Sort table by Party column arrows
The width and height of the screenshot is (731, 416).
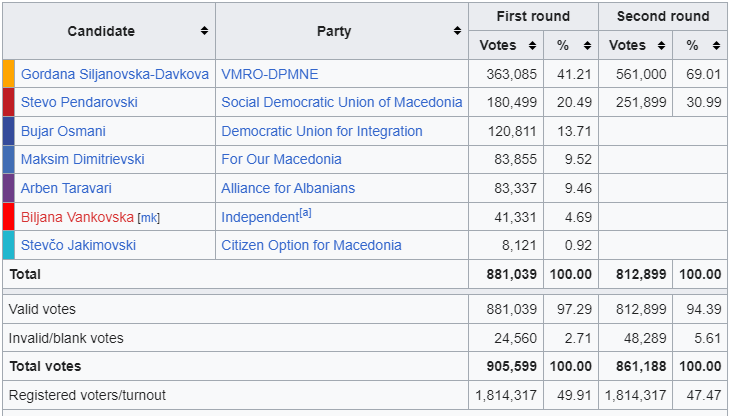pos(457,31)
